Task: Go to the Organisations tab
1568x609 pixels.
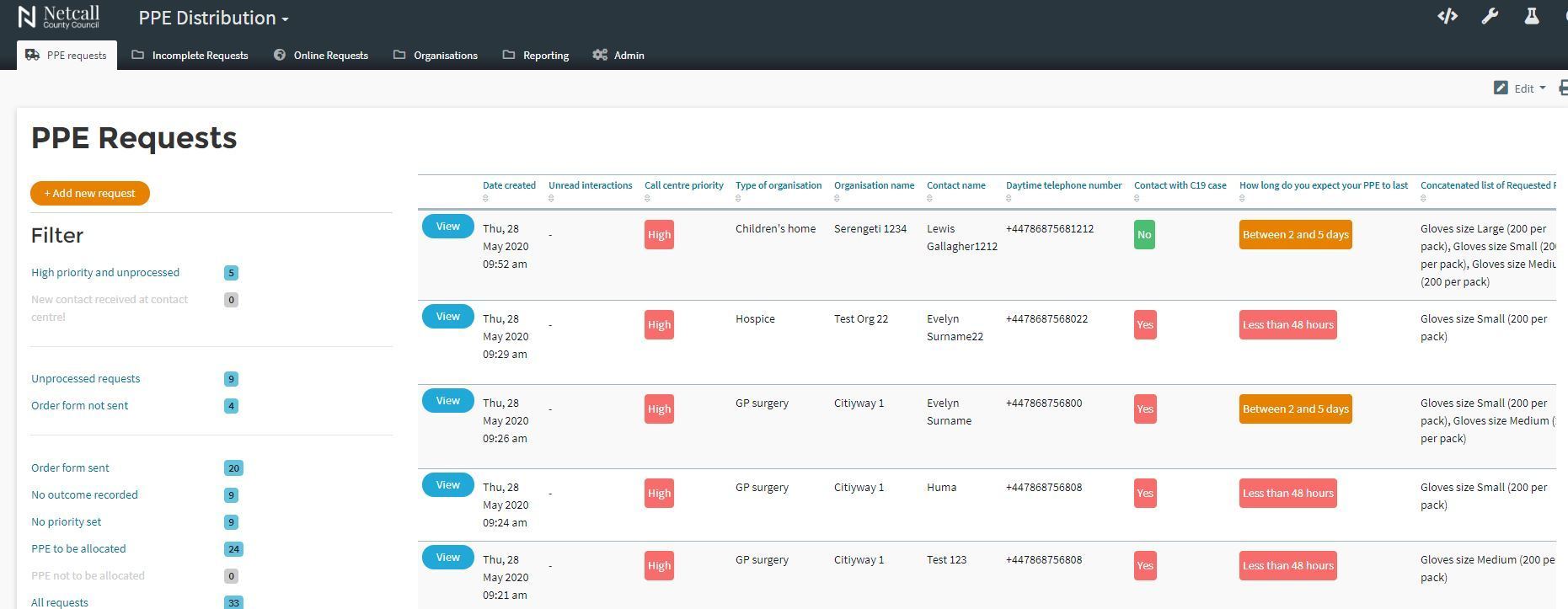Action: tap(436, 56)
